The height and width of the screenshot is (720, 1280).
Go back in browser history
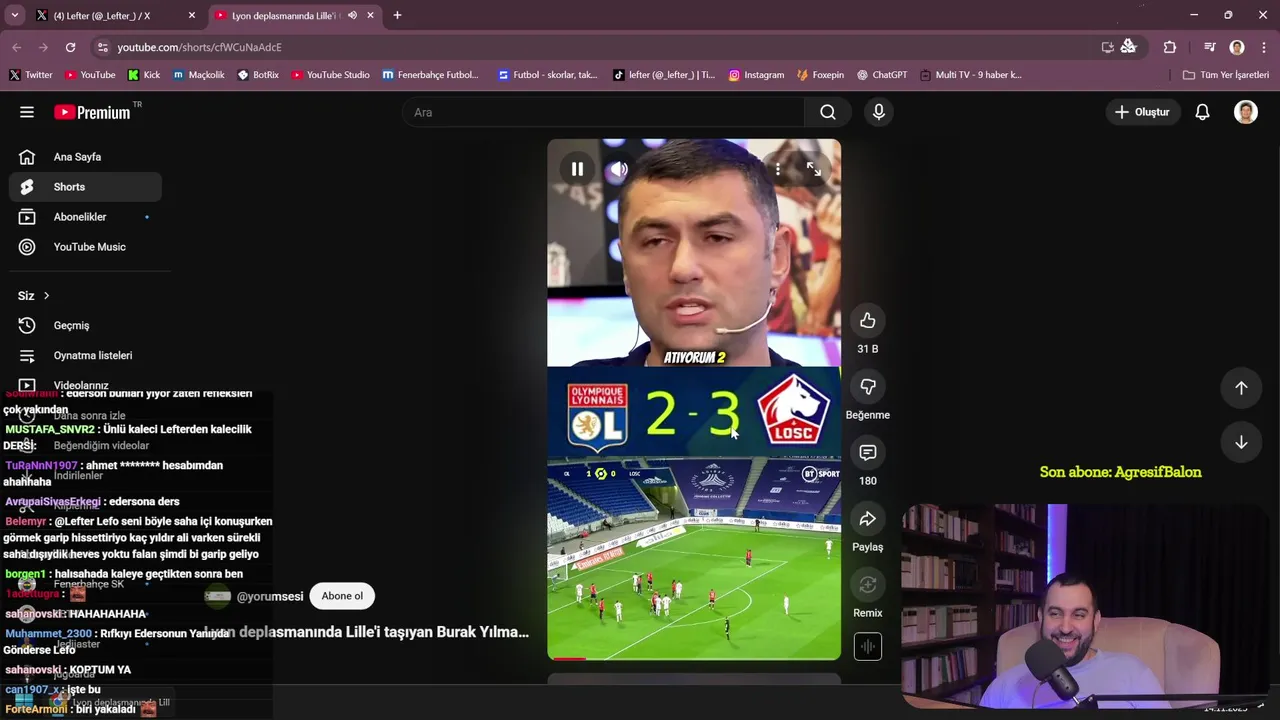(17, 47)
